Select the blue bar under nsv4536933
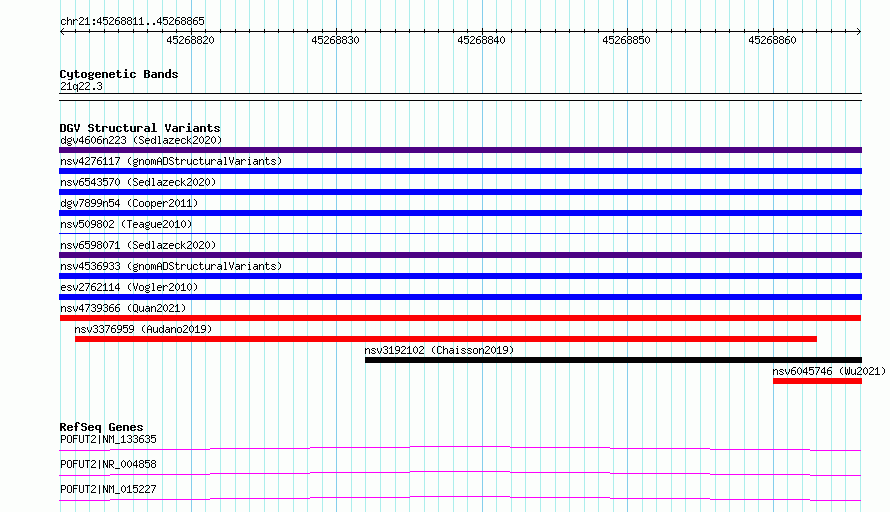Screen dimensions: 890x512 pyautogui.click(x=460, y=276)
